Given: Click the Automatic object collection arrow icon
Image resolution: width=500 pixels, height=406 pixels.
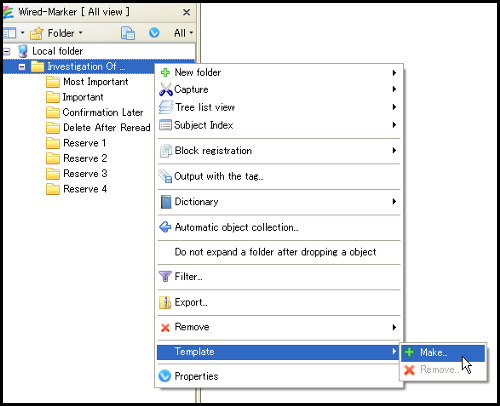Looking at the screenshot, I should coord(165,227).
